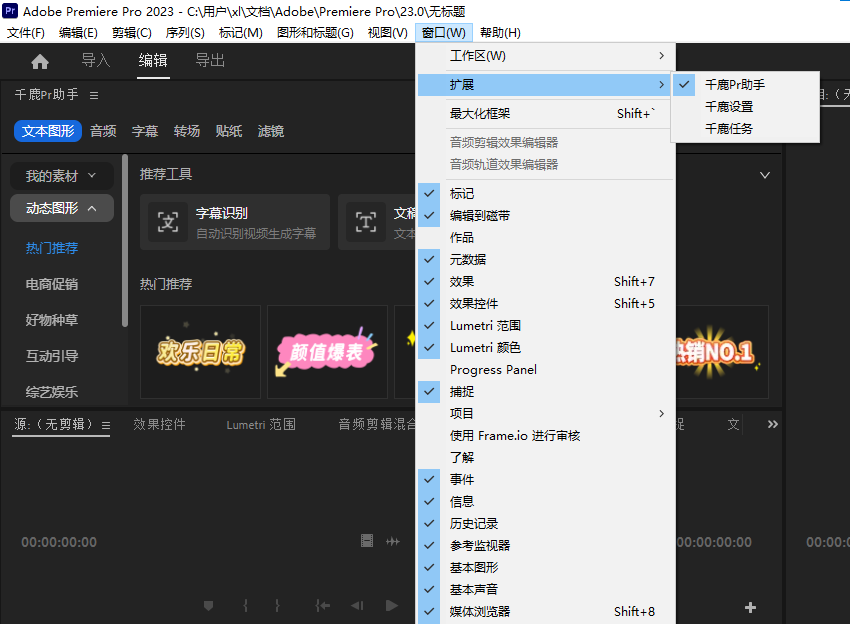Open the 帮助 menu

point(504,32)
